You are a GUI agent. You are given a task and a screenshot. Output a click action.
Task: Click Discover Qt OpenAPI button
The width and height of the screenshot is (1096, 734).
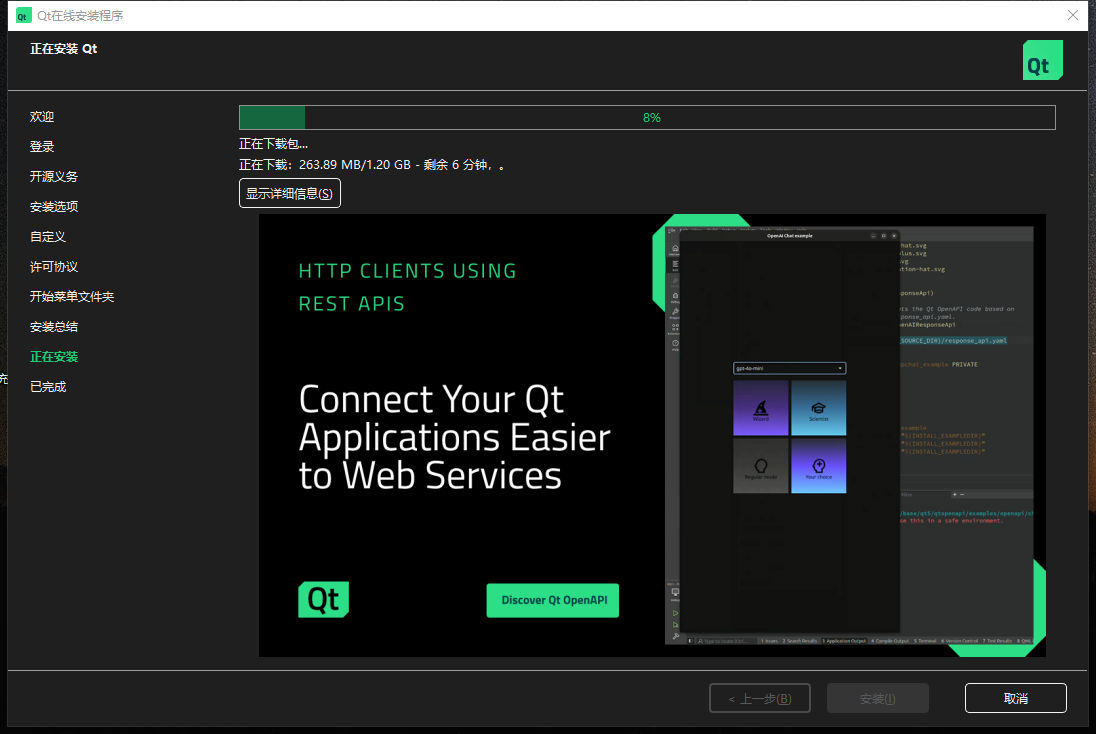(552, 600)
